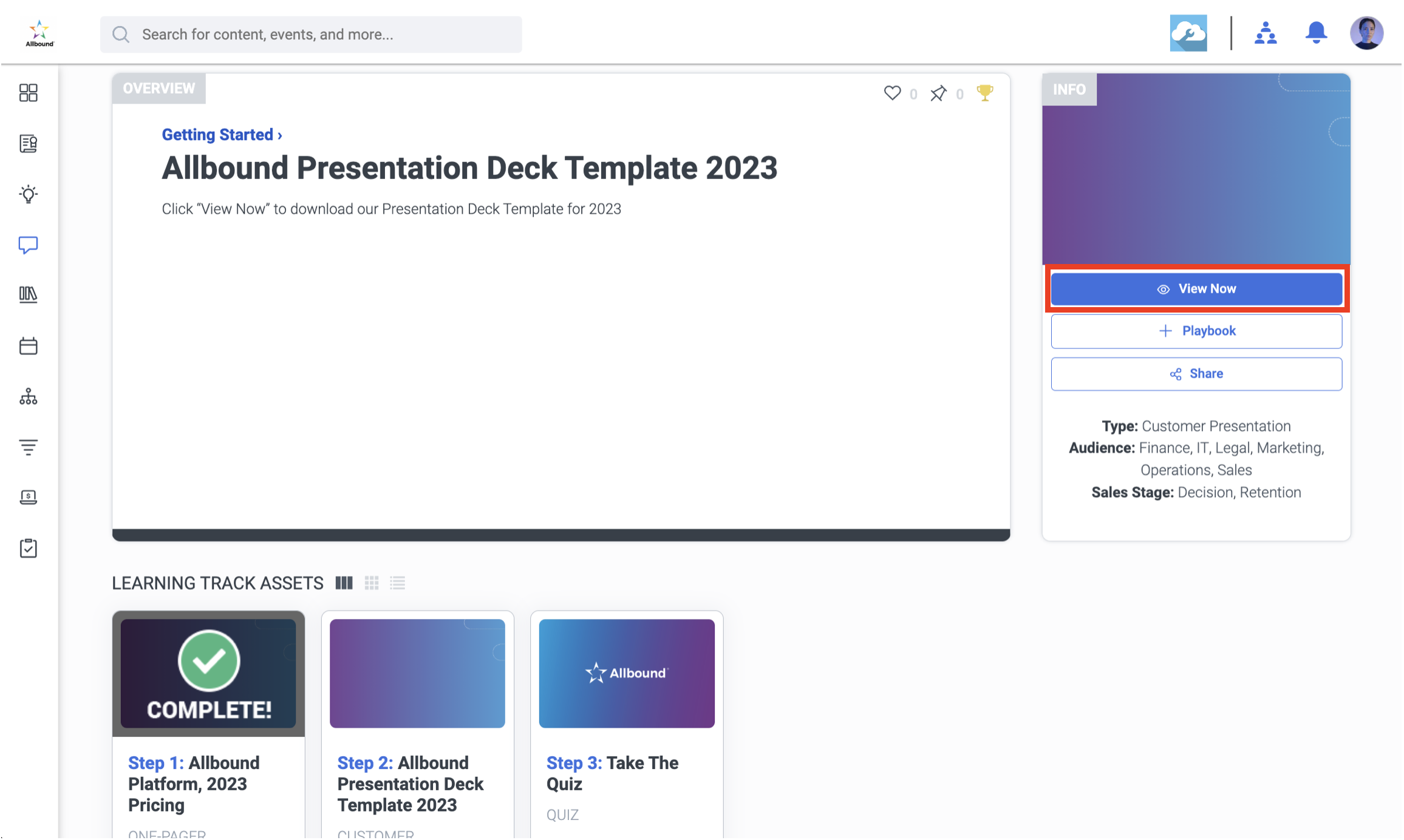The image size is (1404, 840).
Task: Open the clipboard checklist icon in sidebar
Action: 29,549
